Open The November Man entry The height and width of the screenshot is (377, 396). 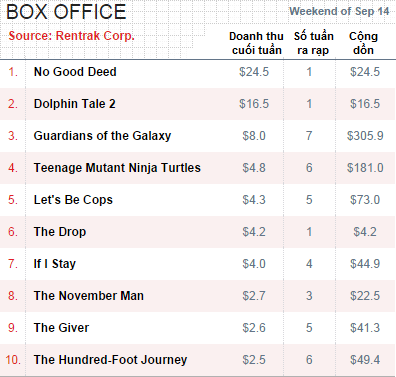[89, 296]
